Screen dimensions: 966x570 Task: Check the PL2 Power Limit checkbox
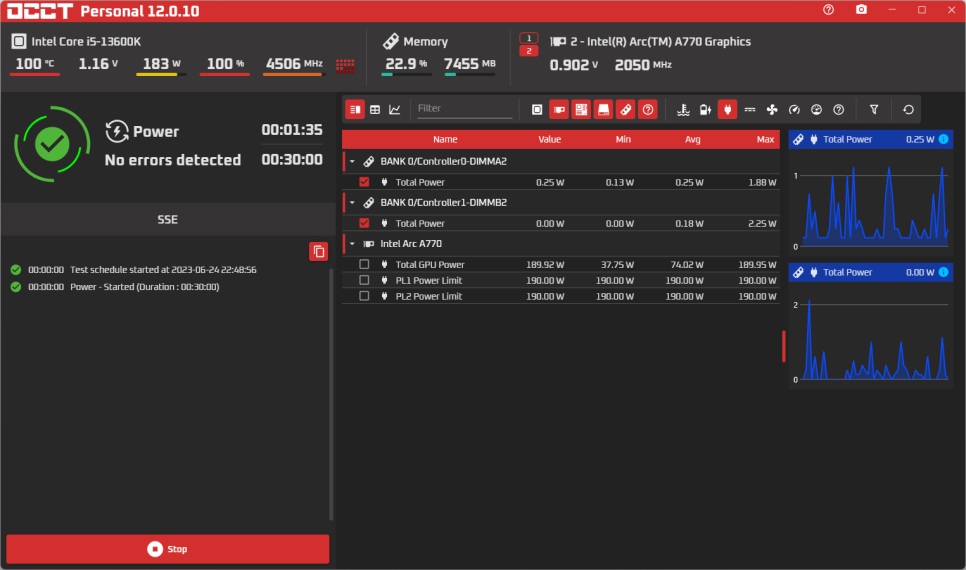point(364,296)
